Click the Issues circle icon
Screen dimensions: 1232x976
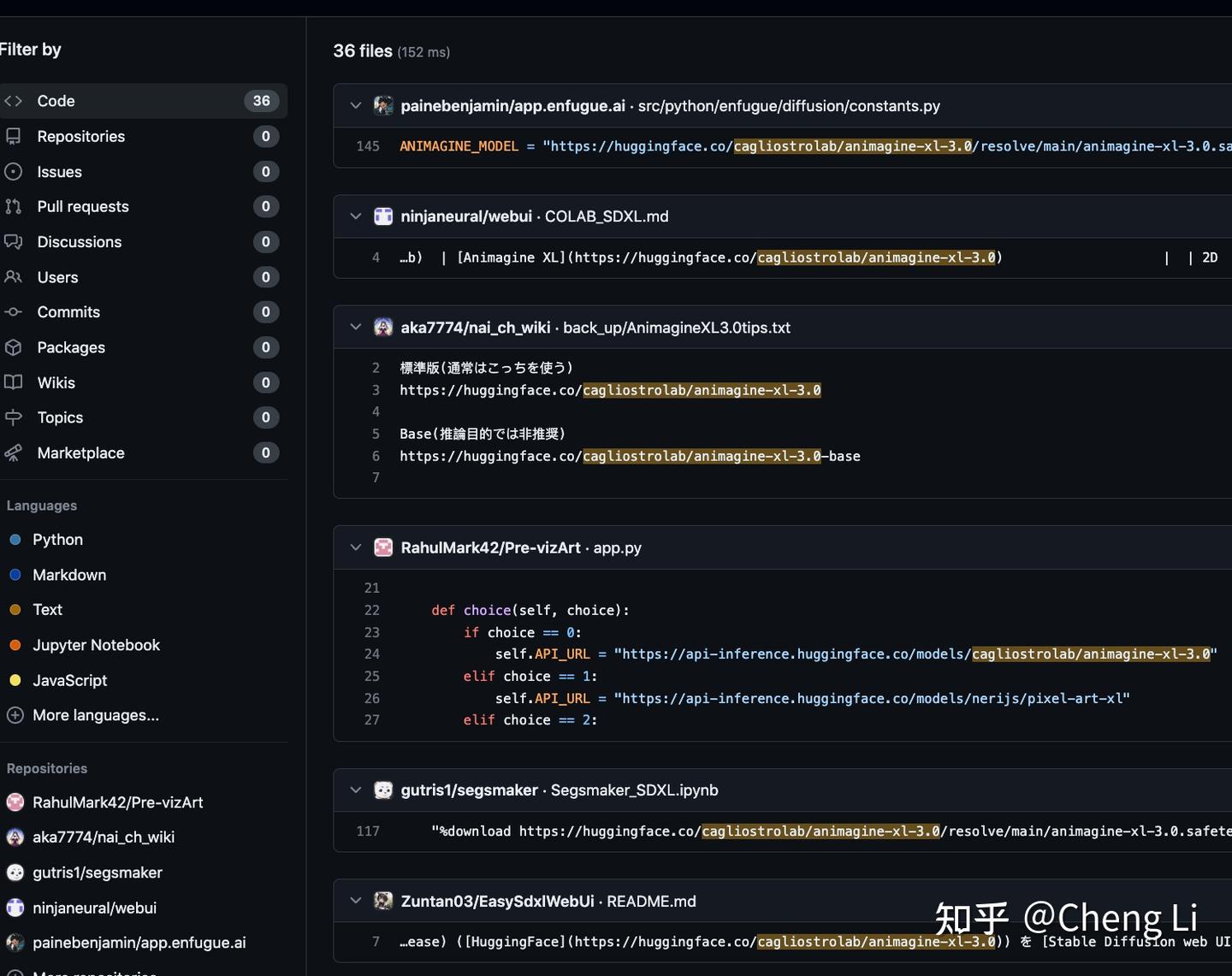click(x=14, y=172)
